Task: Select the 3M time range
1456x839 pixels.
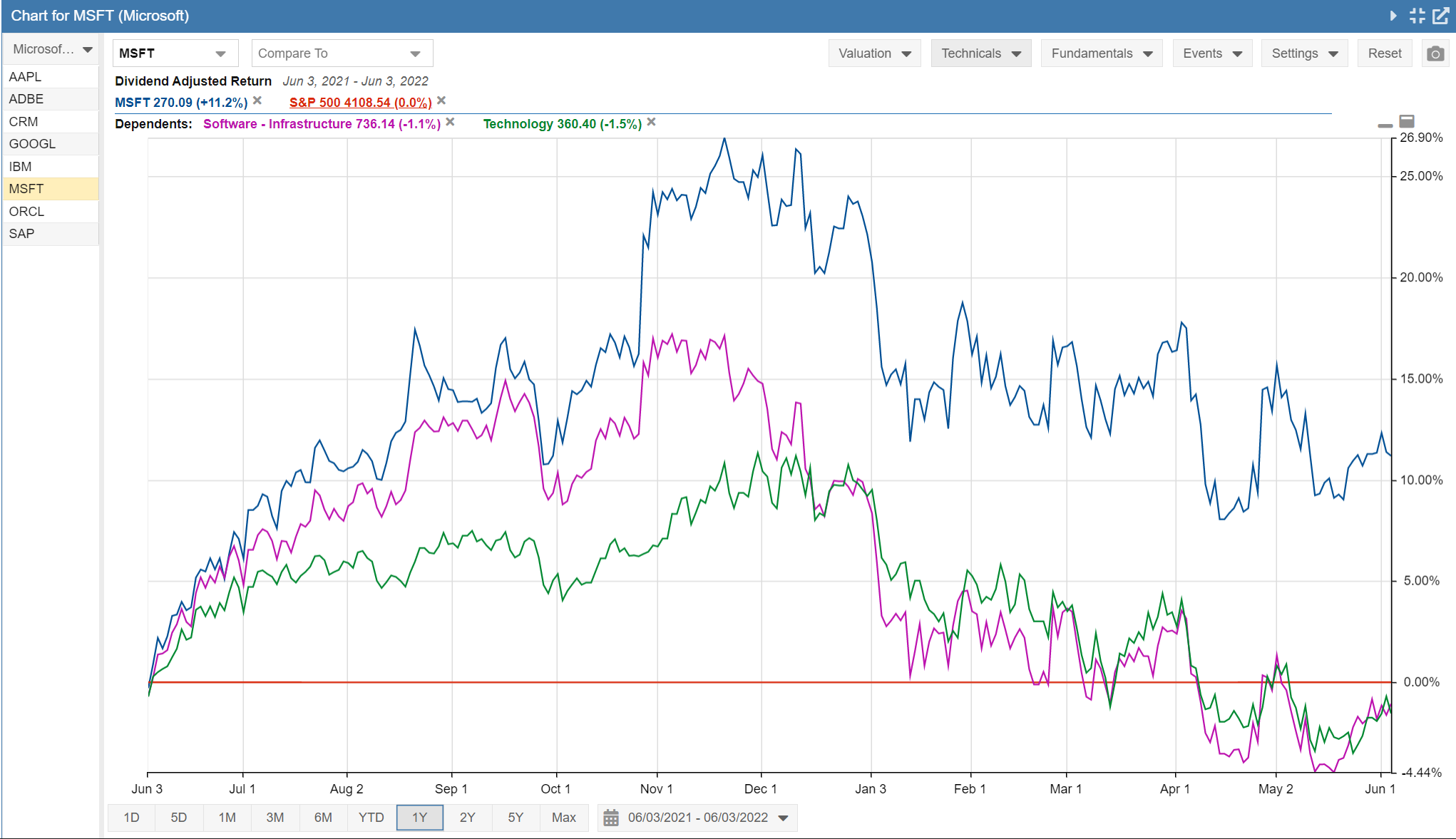Action: pos(275,818)
